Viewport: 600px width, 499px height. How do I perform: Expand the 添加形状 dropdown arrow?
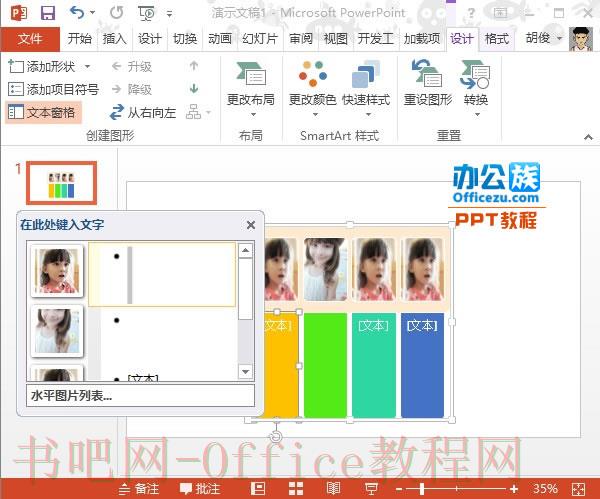coord(88,67)
